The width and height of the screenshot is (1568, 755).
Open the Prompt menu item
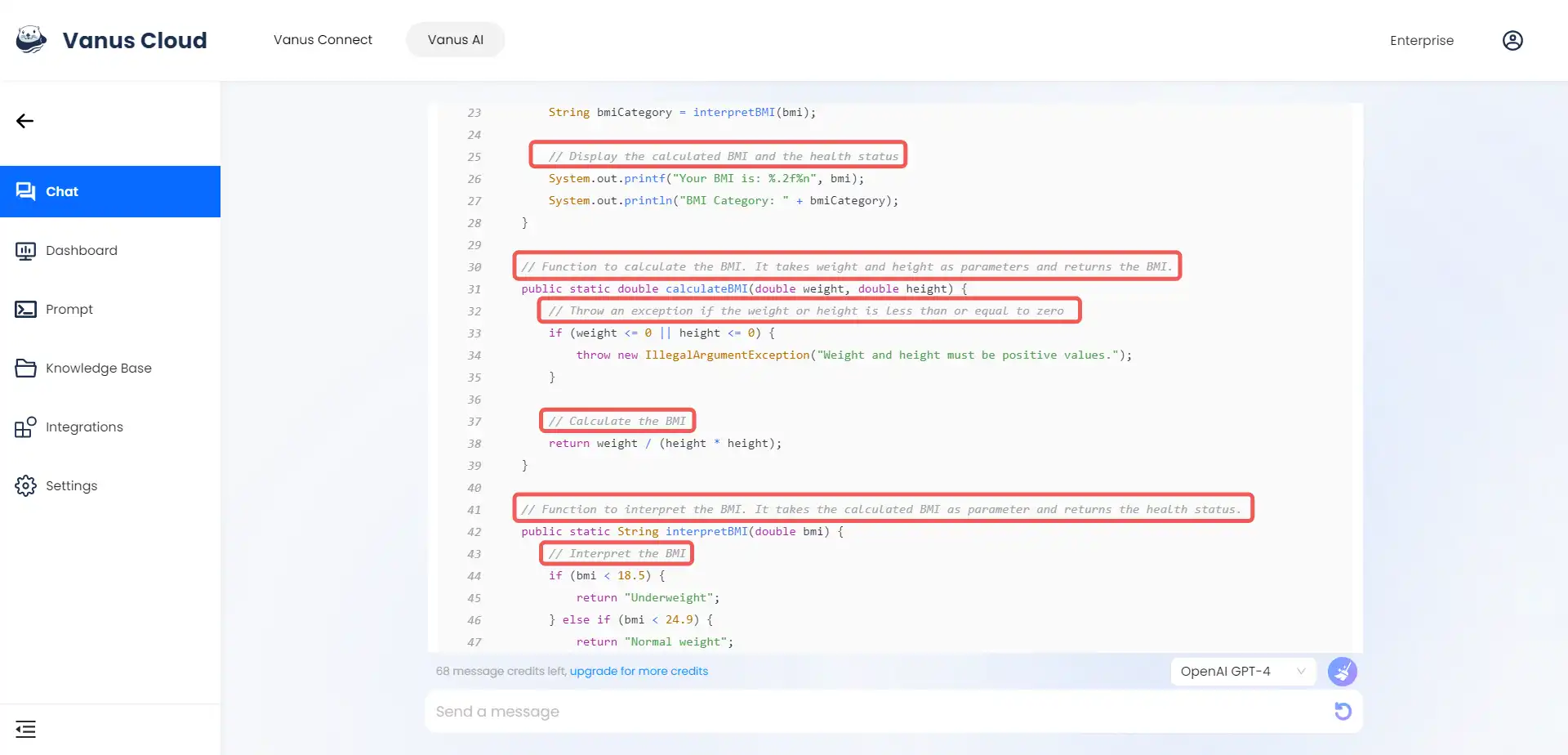110,309
